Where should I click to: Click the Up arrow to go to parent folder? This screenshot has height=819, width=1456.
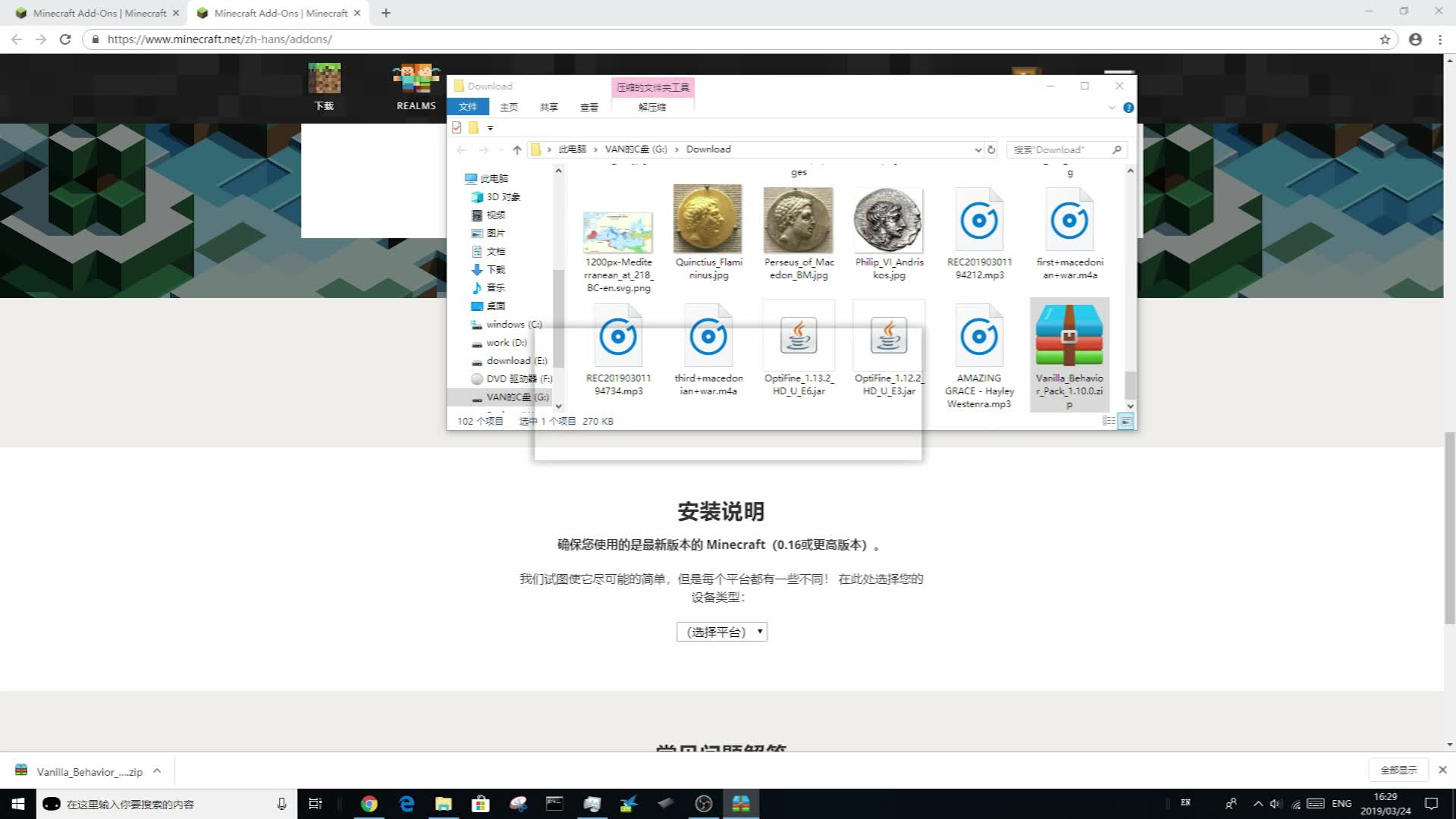[x=517, y=149]
